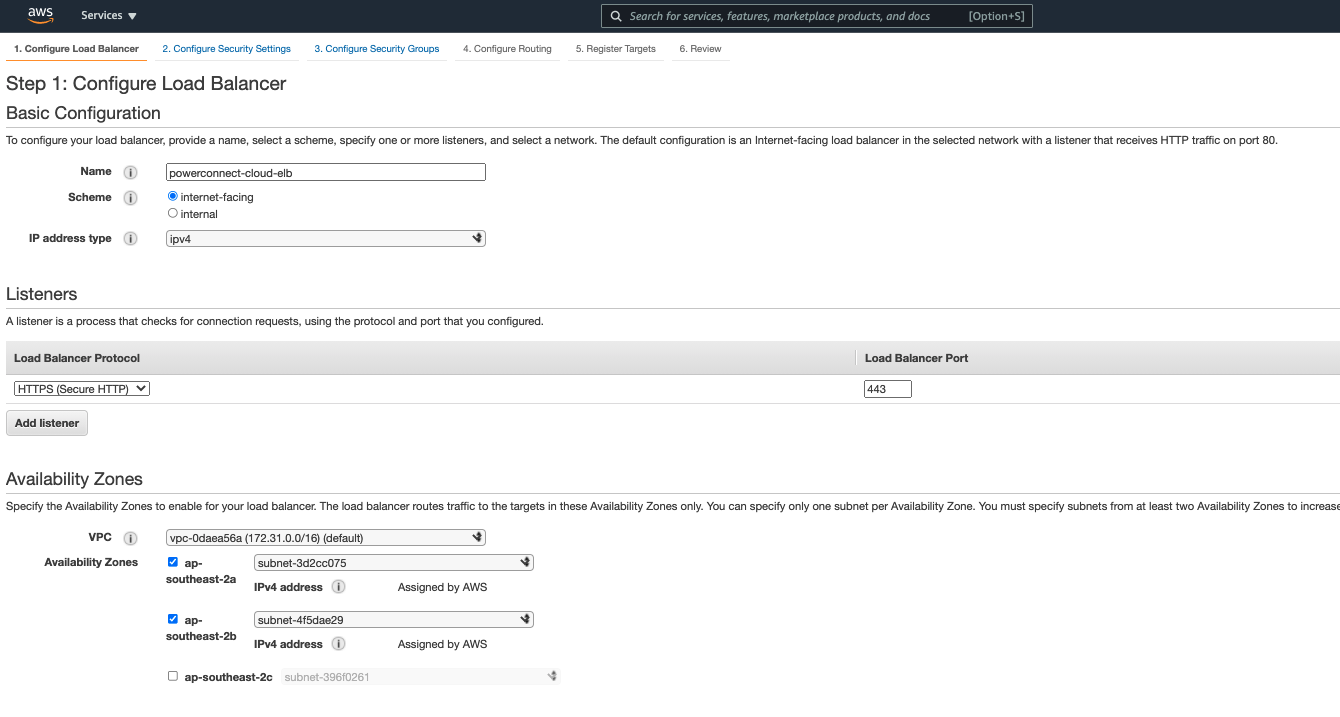Click the AWS logo home icon
The width and height of the screenshot is (1340, 717).
40,15
